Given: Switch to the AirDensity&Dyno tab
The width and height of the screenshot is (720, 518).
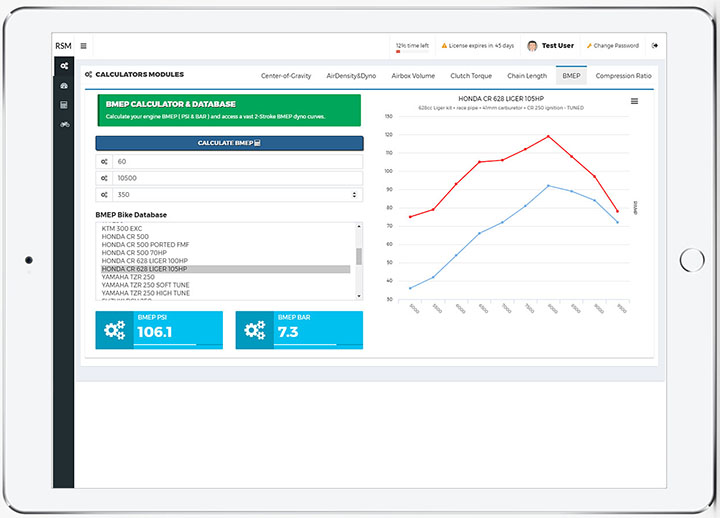Looking at the screenshot, I should (351, 76).
